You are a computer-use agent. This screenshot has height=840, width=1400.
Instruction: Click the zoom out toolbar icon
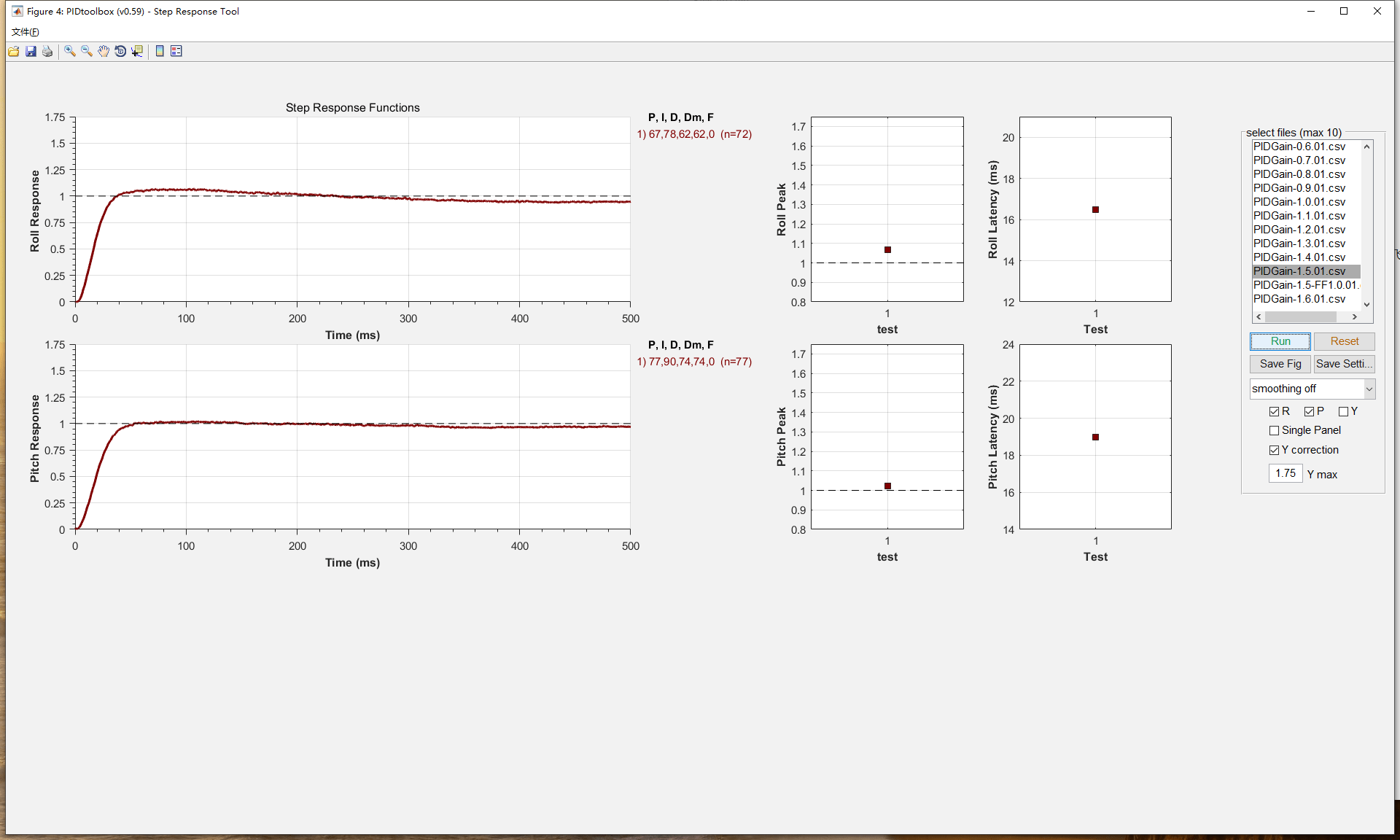coord(85,51)
